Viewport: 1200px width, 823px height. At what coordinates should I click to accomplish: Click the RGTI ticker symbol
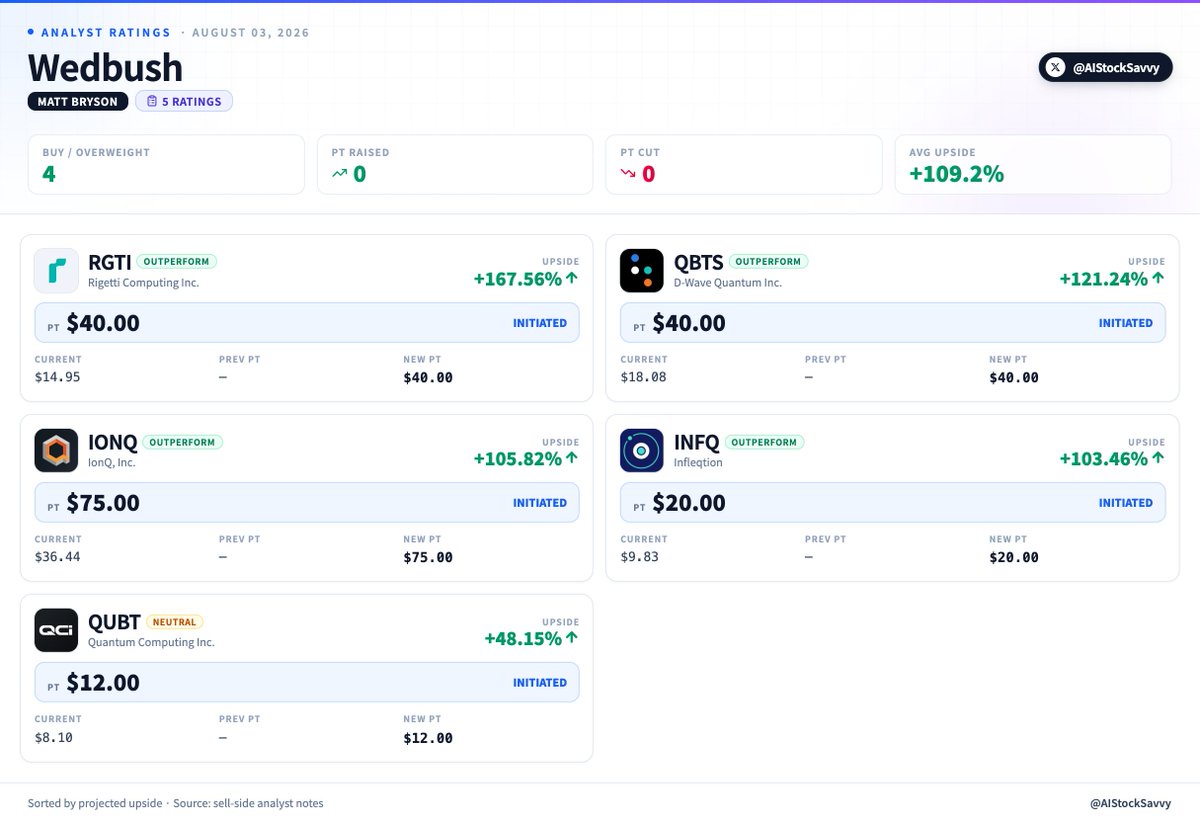108,262
